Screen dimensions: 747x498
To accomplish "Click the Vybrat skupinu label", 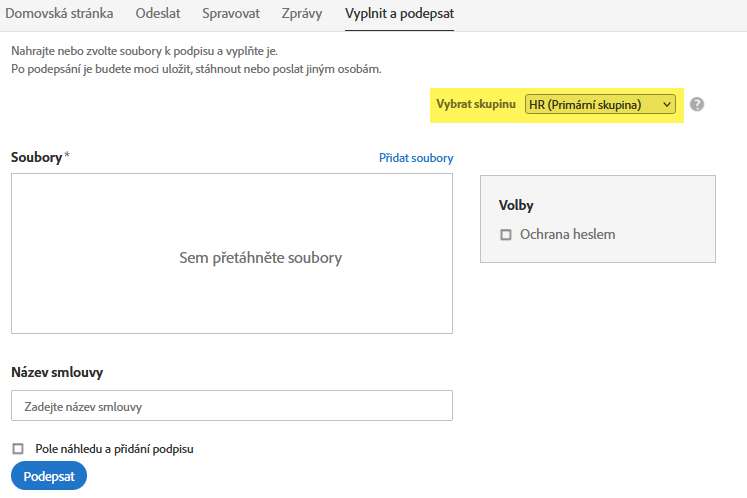I will pos(476,104).
